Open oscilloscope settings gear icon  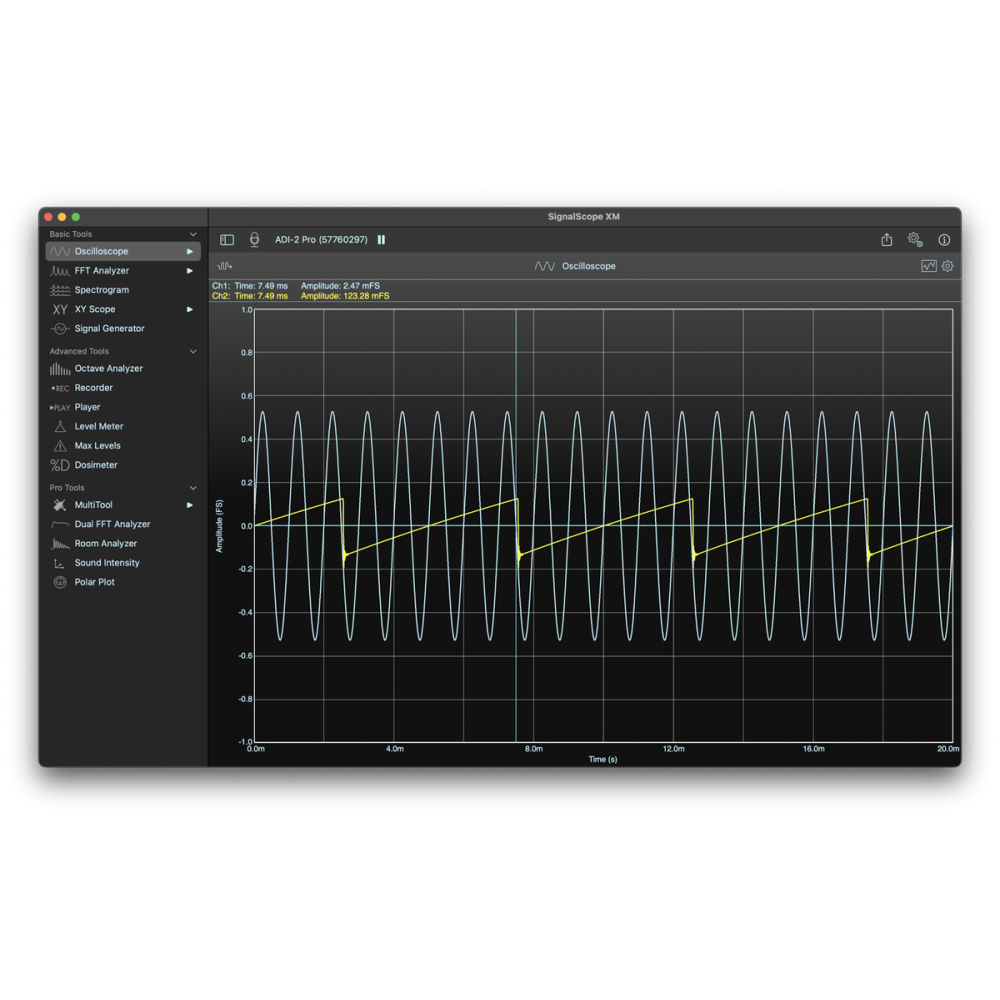[x=948, y=266]
